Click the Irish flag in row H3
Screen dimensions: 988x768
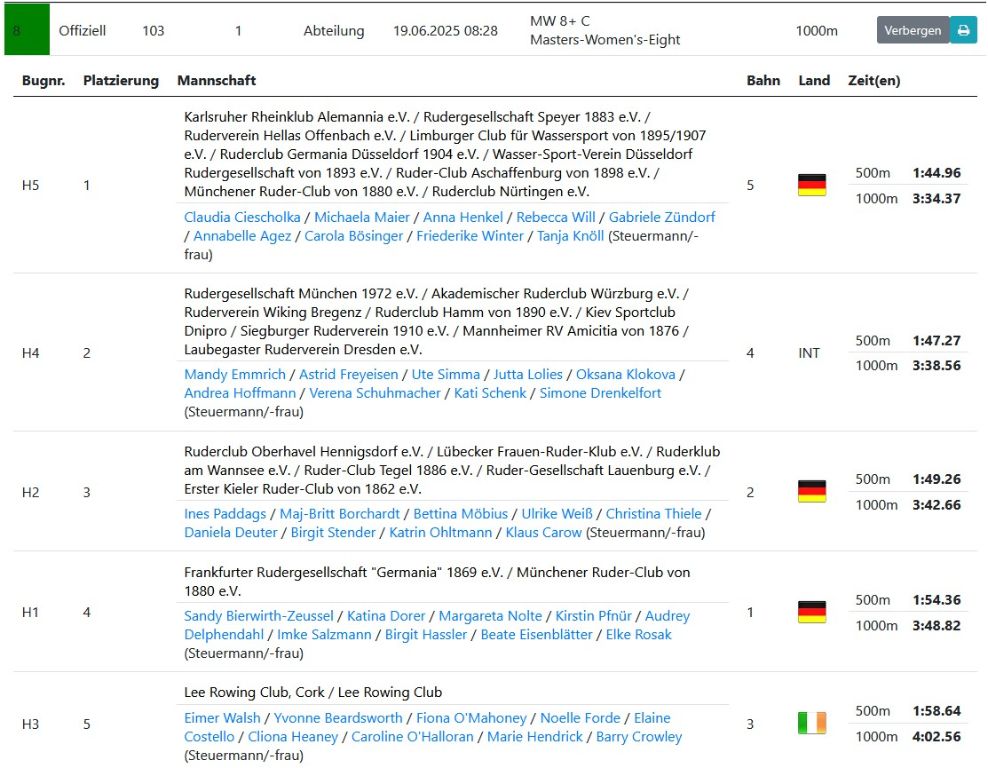[x=812, y=723]
